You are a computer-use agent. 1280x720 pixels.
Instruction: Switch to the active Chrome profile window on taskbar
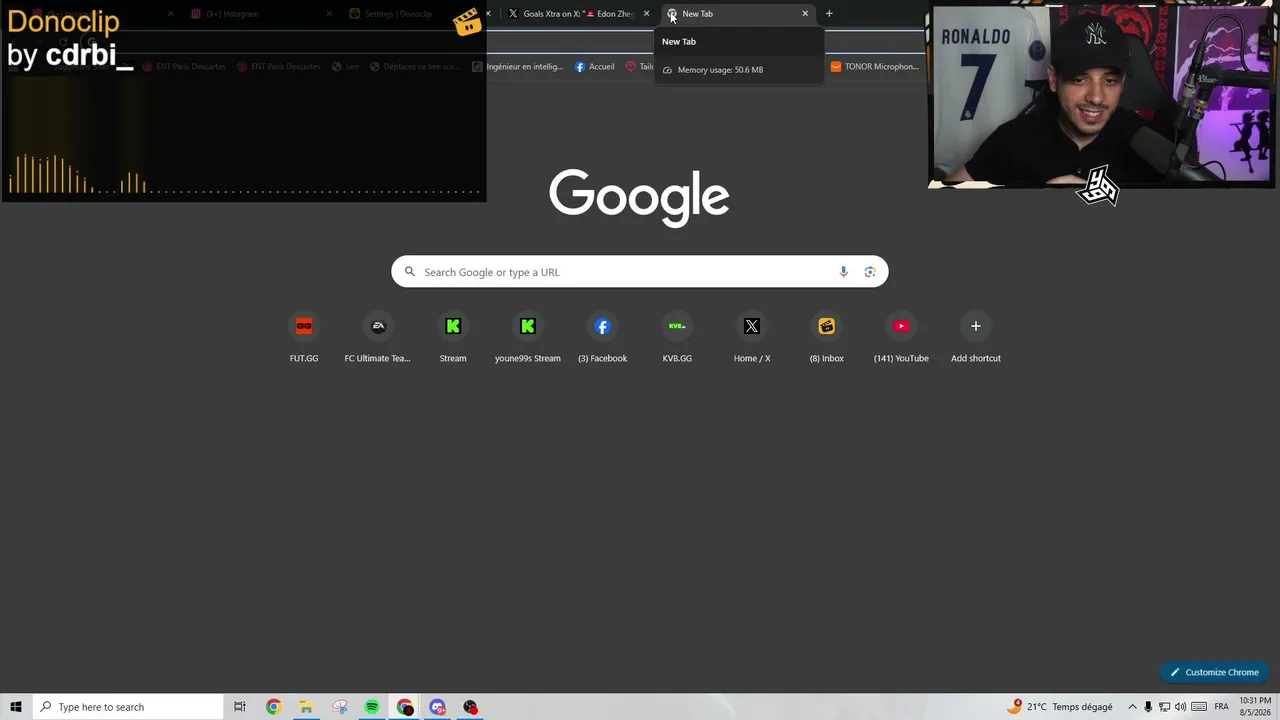coord(405,707)
